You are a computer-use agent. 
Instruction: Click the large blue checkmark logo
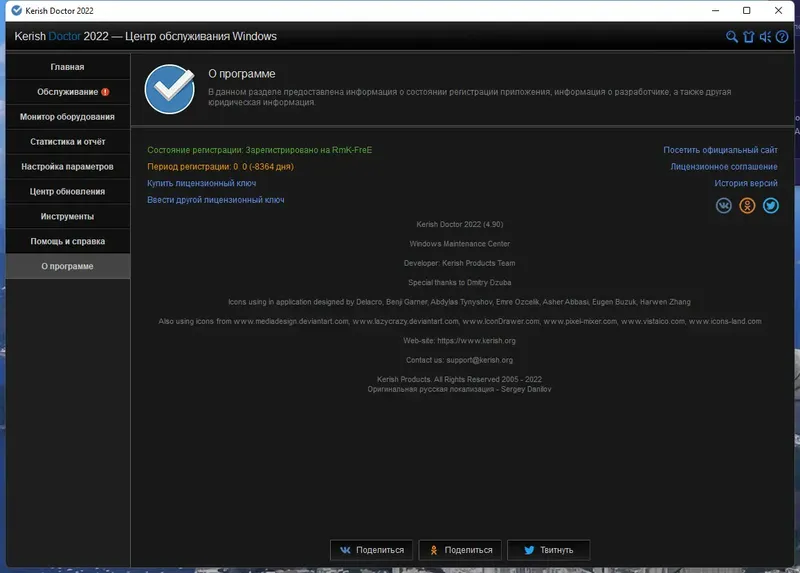click(169, 89)
